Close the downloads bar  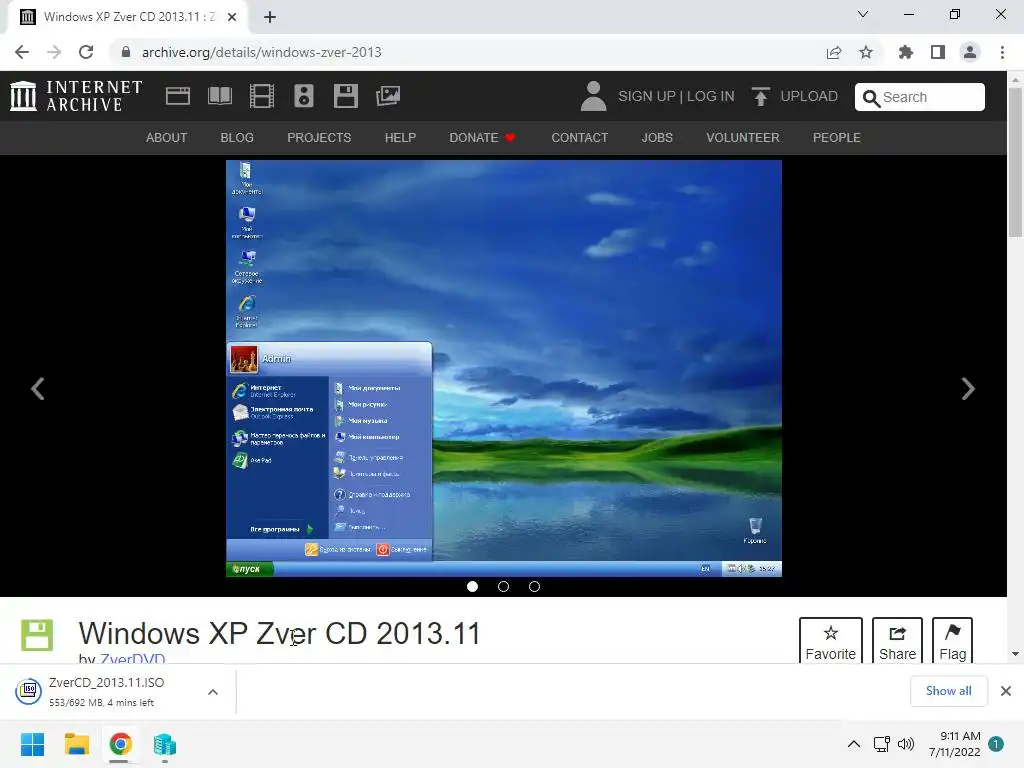point(1006,691)
